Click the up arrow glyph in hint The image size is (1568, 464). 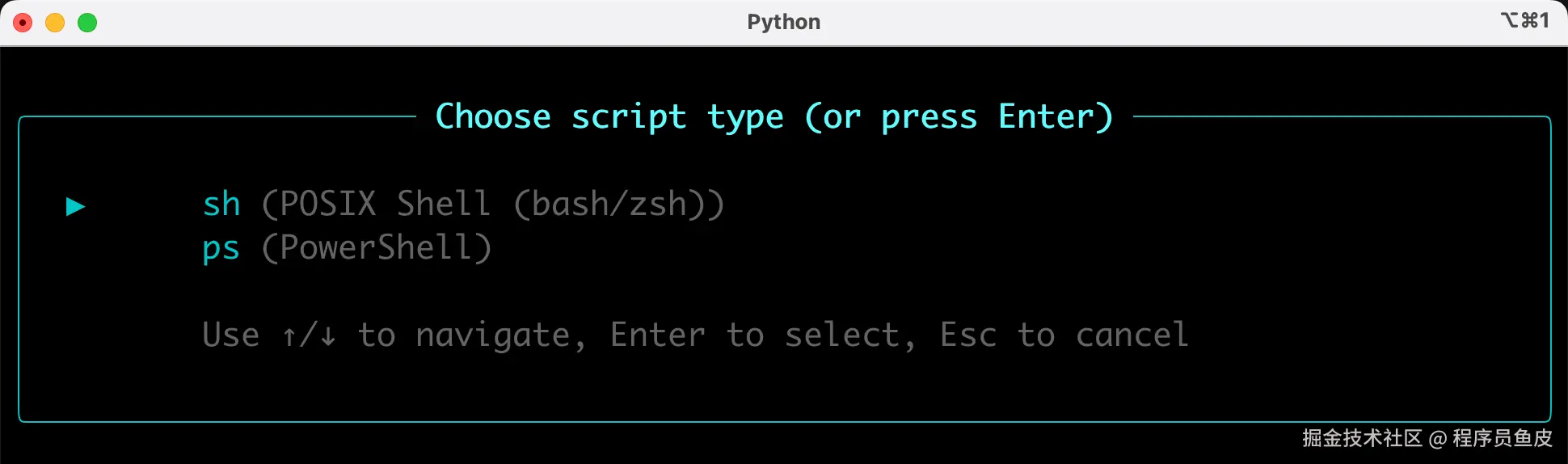click(x=289, y=336)
